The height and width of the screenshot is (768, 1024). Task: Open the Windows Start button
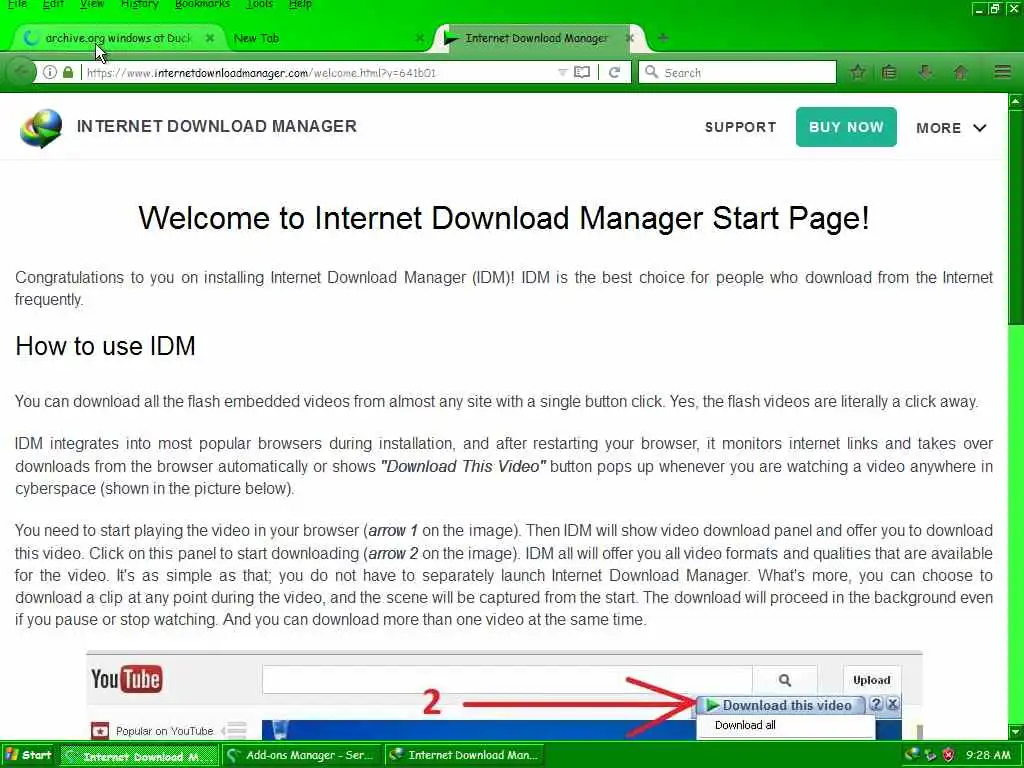coord(29,755)
